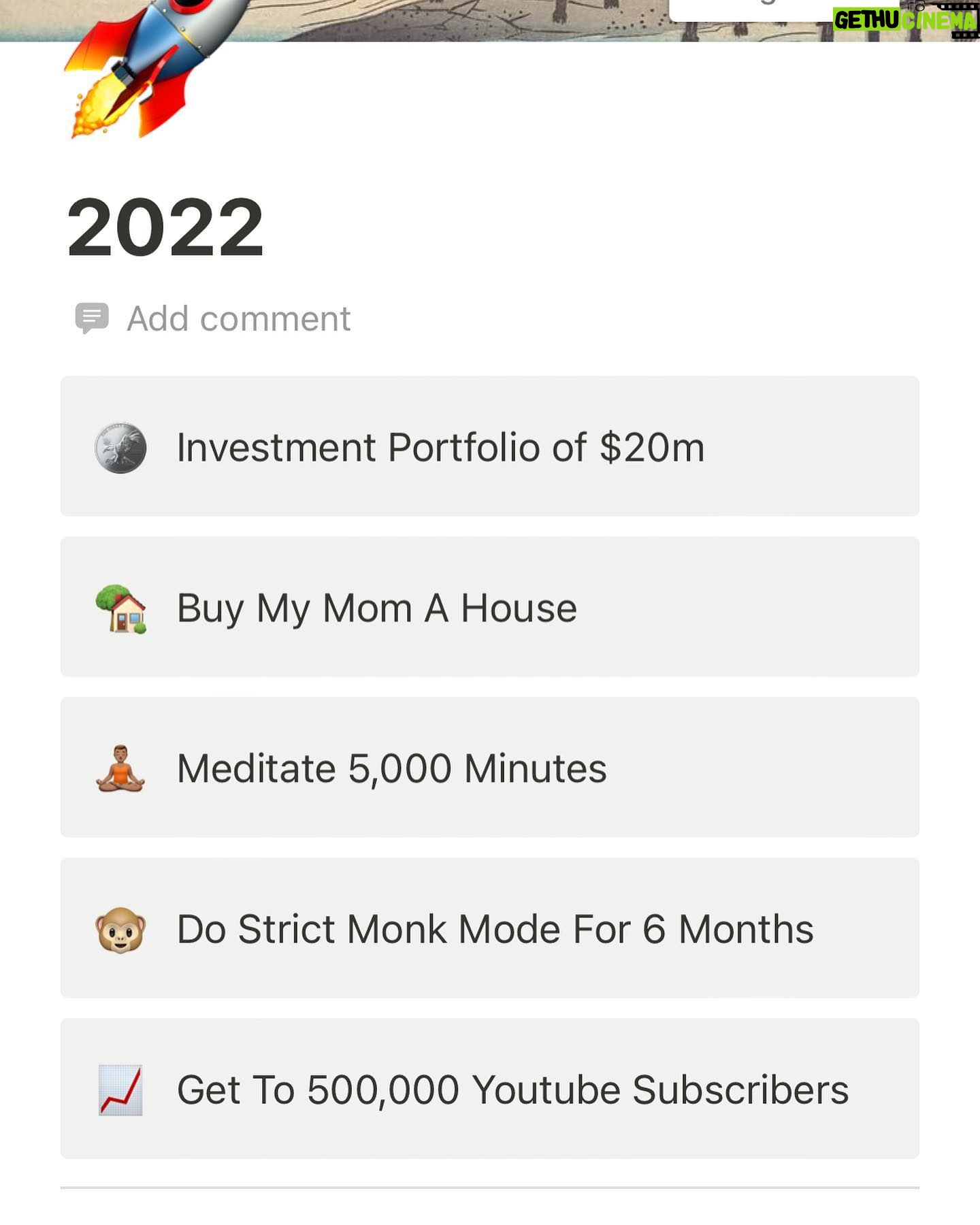
Task: Open the Meditate 5,000 Minutes page
Action: pos(391,769)
